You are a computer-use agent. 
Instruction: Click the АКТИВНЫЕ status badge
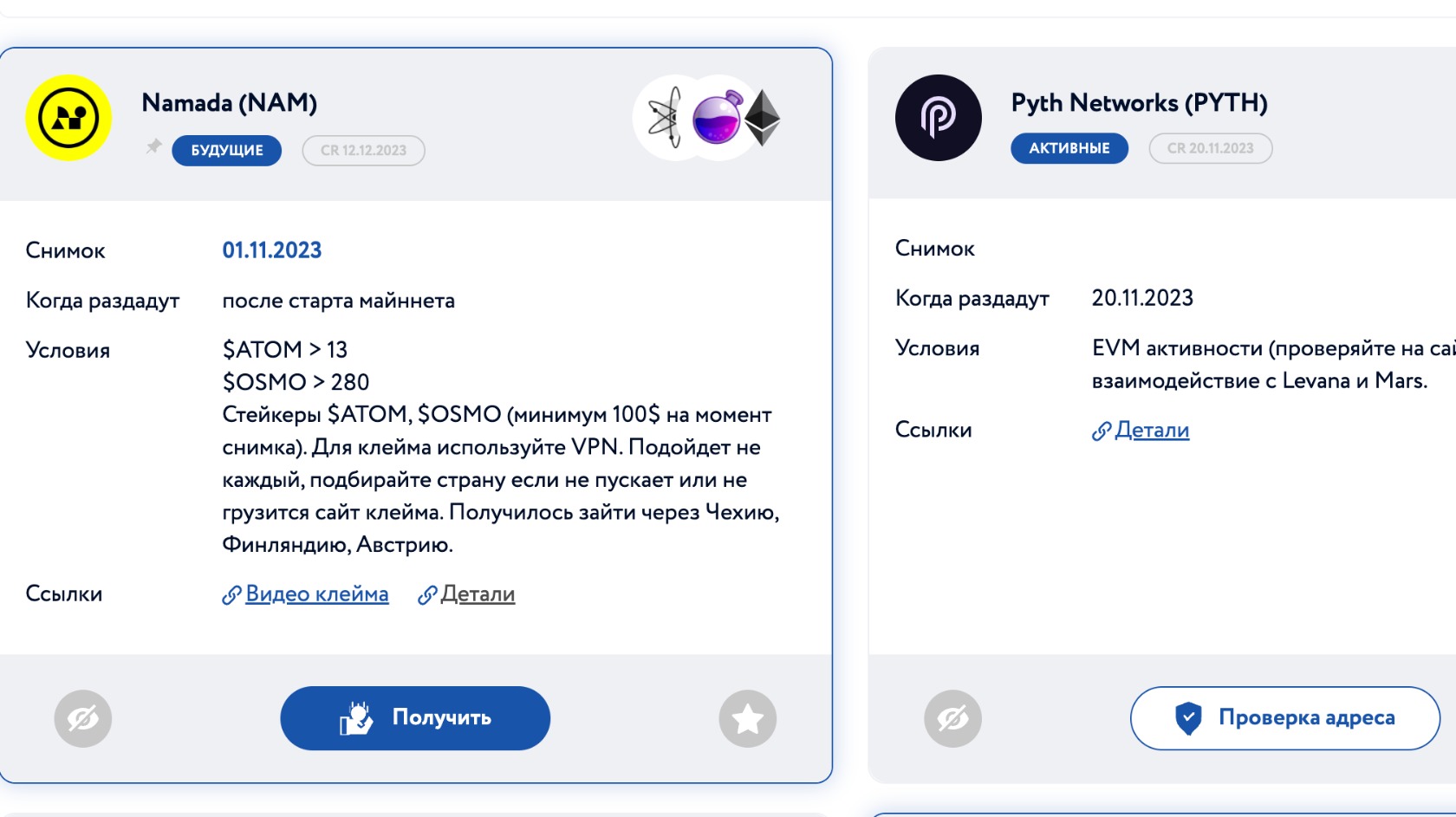point(1069,148)
